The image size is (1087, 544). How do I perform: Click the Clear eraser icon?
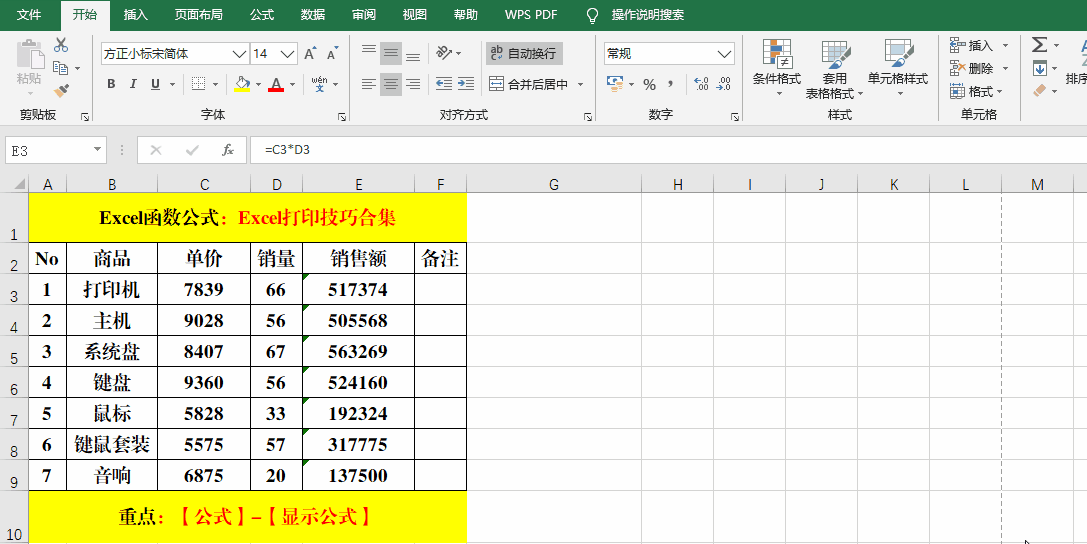point(1039,90)
